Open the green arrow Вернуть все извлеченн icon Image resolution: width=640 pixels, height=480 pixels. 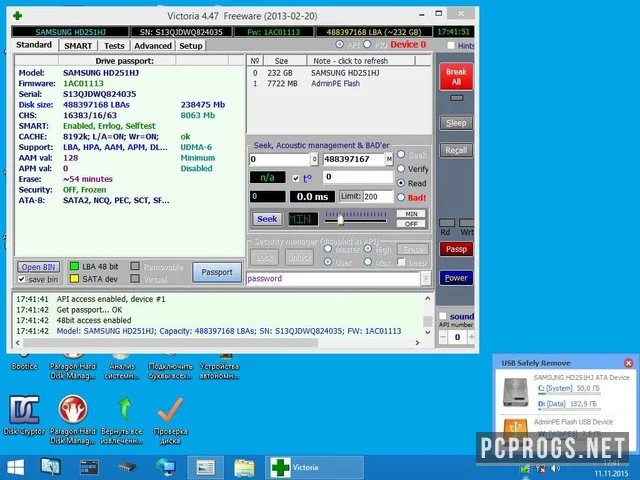pos(122,420)
